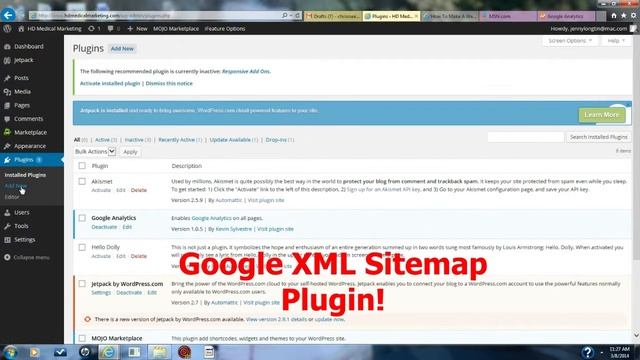Image resolution: width=640 pixels, height=360 pixels.
Task: Click Dismiss this notice link
Action: (x=169, y=83)
